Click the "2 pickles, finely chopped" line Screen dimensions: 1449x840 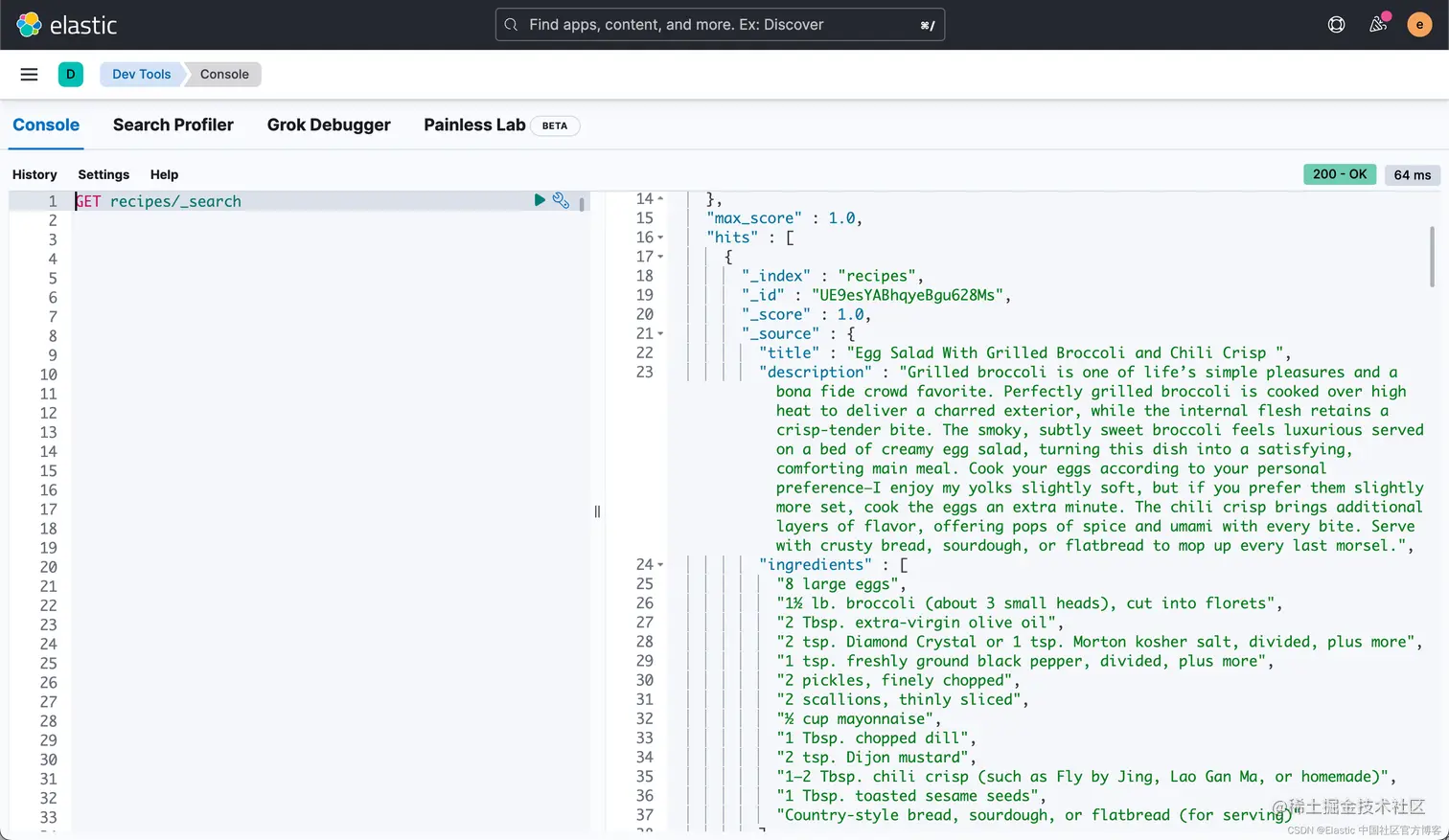pos(898,680)
